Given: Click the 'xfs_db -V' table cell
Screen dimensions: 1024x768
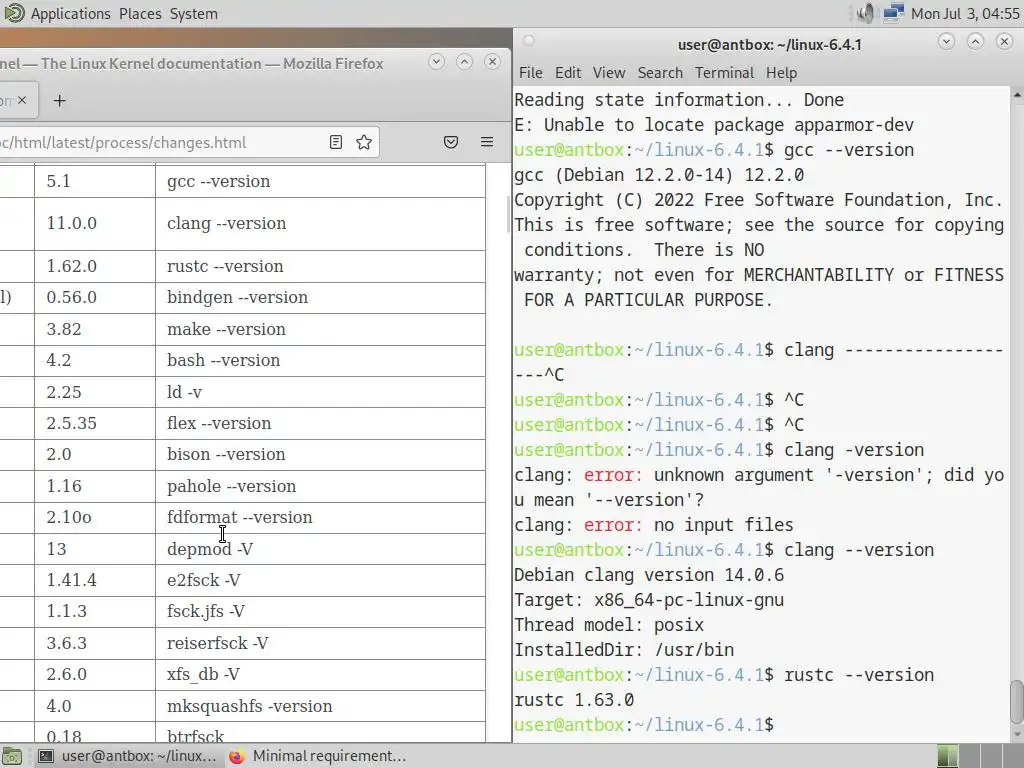Looking at the screenshot, I should (320, 675).
